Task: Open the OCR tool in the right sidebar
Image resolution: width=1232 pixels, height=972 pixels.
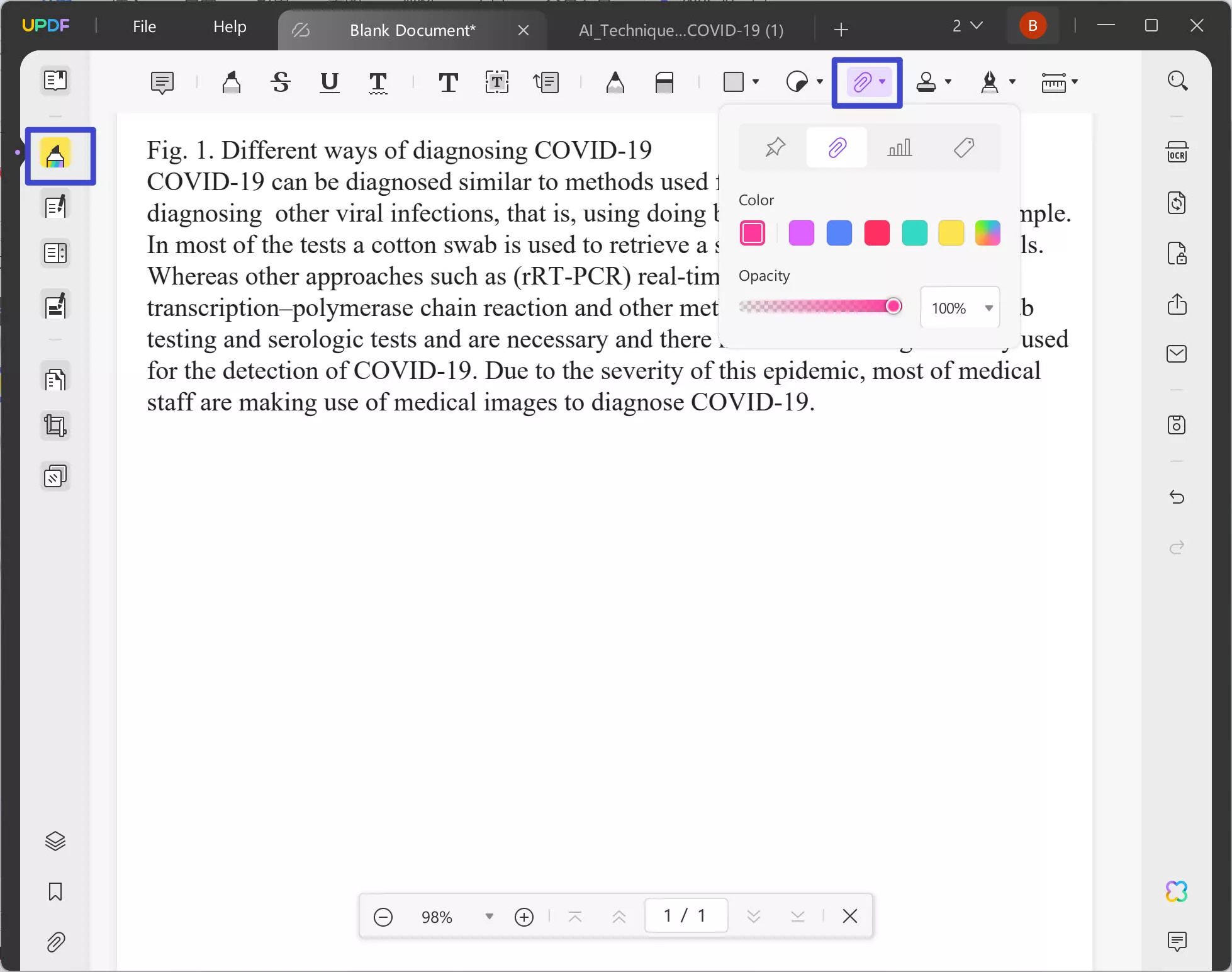Action: (1177, 152)
